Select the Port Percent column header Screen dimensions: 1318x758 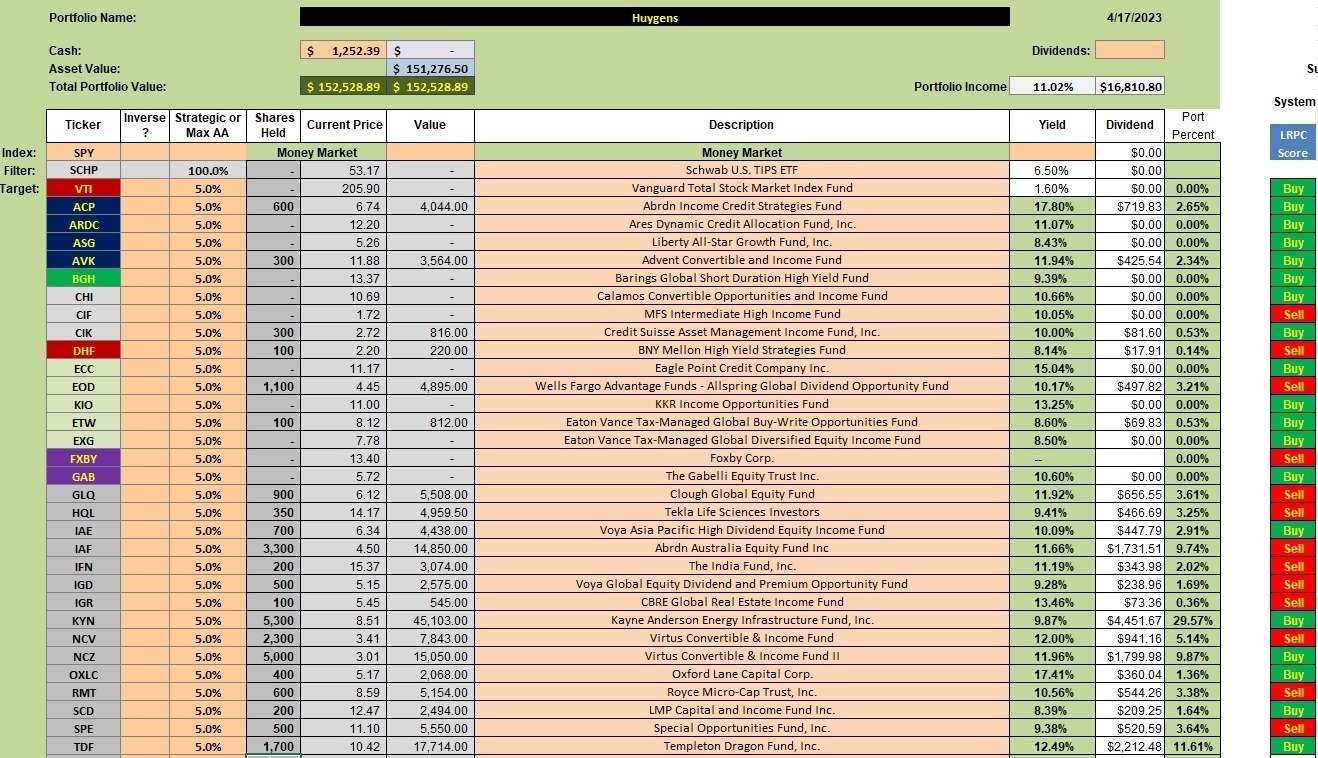(1193, 125)
